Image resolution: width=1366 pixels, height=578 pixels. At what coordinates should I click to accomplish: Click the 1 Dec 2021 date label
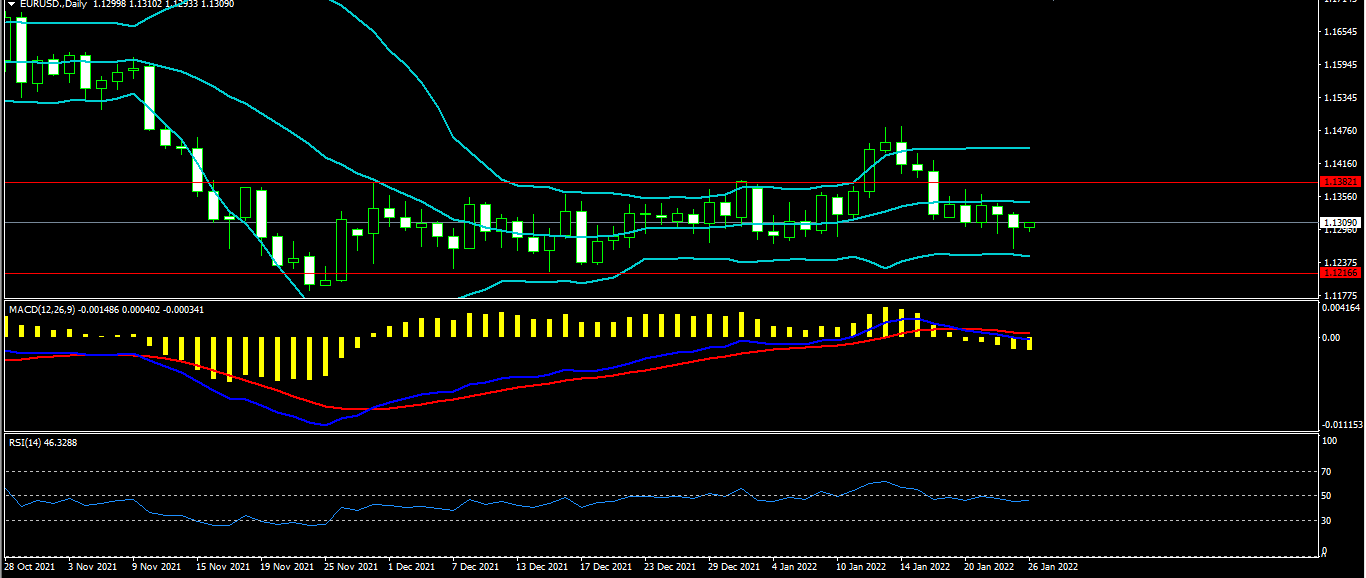[410, 567]
